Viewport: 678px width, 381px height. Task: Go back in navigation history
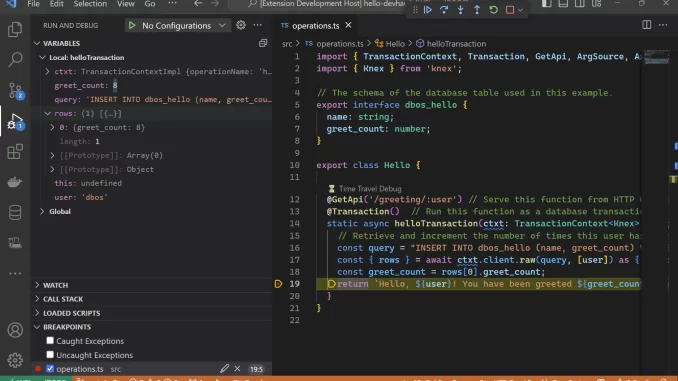[198, 4]
